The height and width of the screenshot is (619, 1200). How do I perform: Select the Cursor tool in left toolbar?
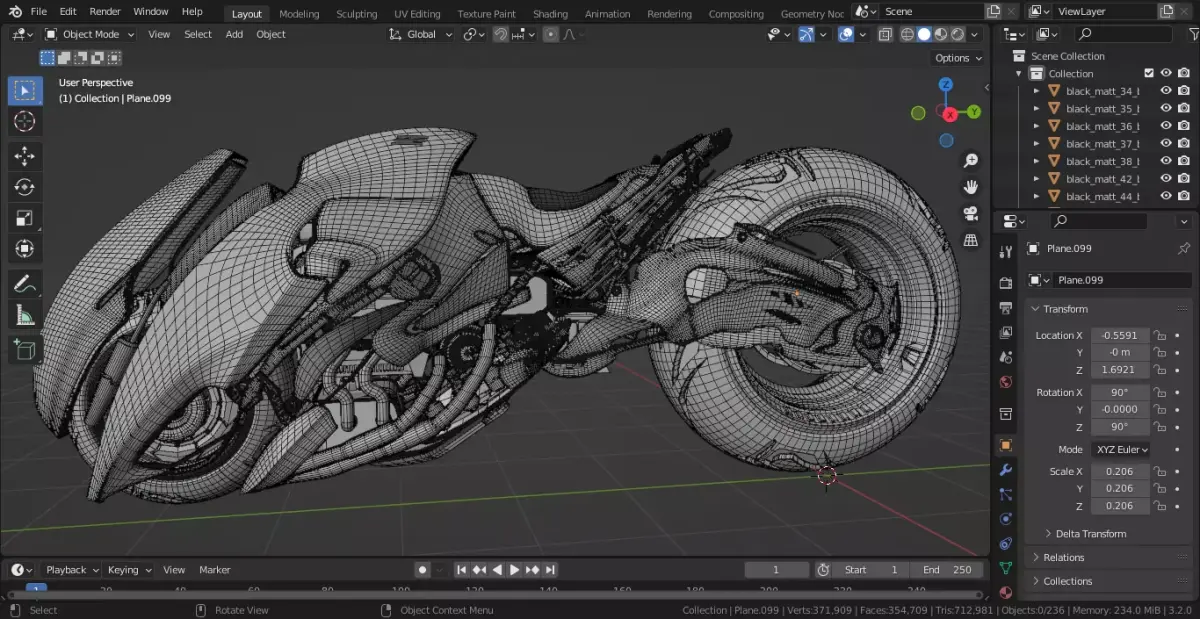25,122
